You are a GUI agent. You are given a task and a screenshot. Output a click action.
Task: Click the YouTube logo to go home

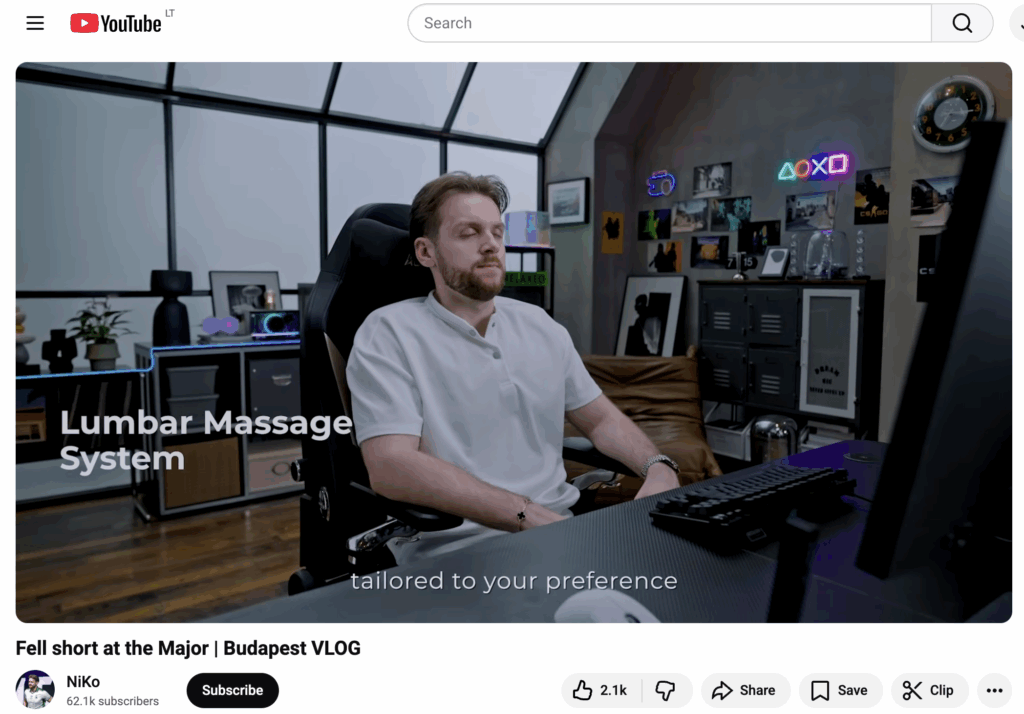coord(116,23)
